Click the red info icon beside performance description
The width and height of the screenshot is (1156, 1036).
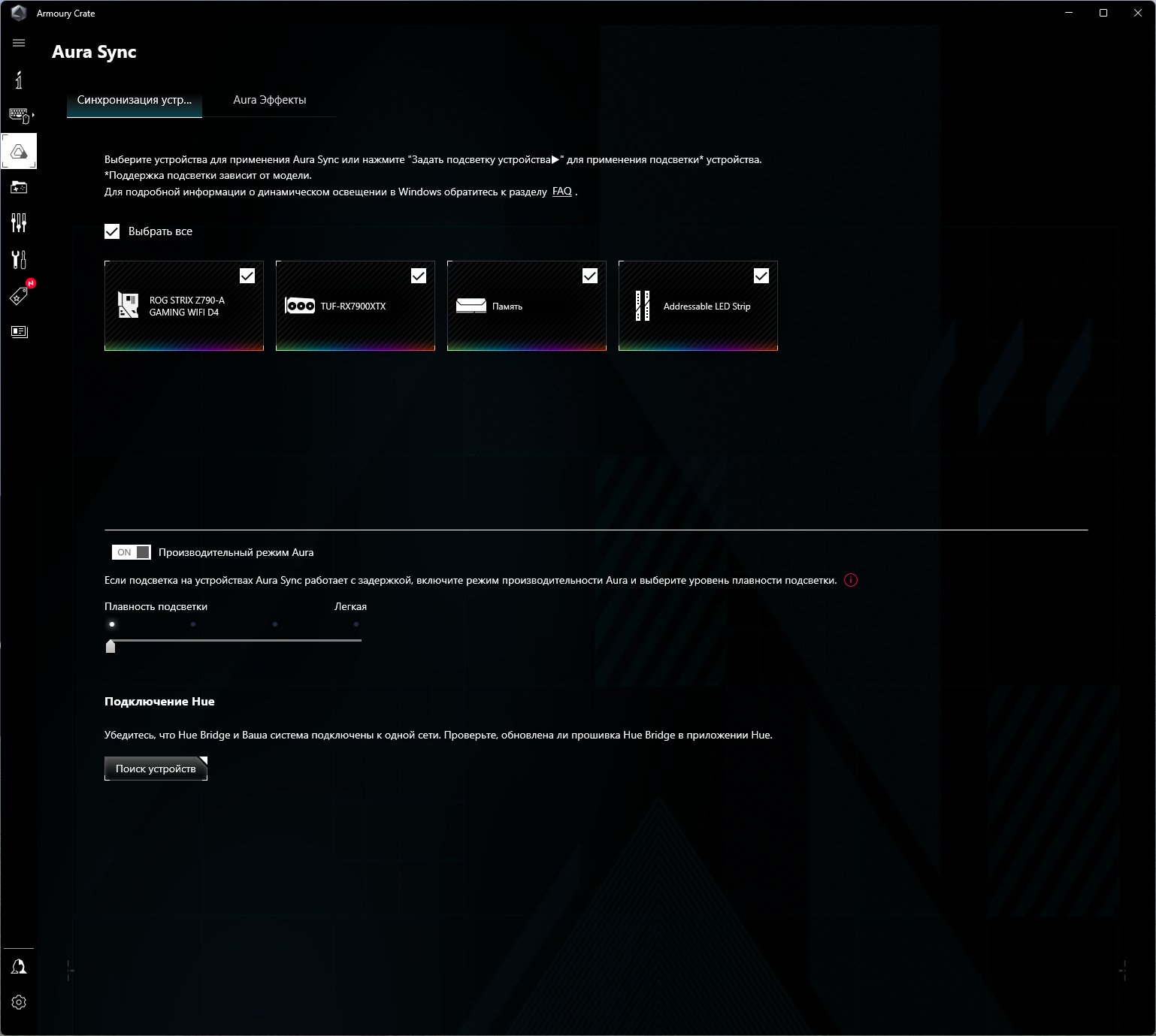click(x=851, y=580)
